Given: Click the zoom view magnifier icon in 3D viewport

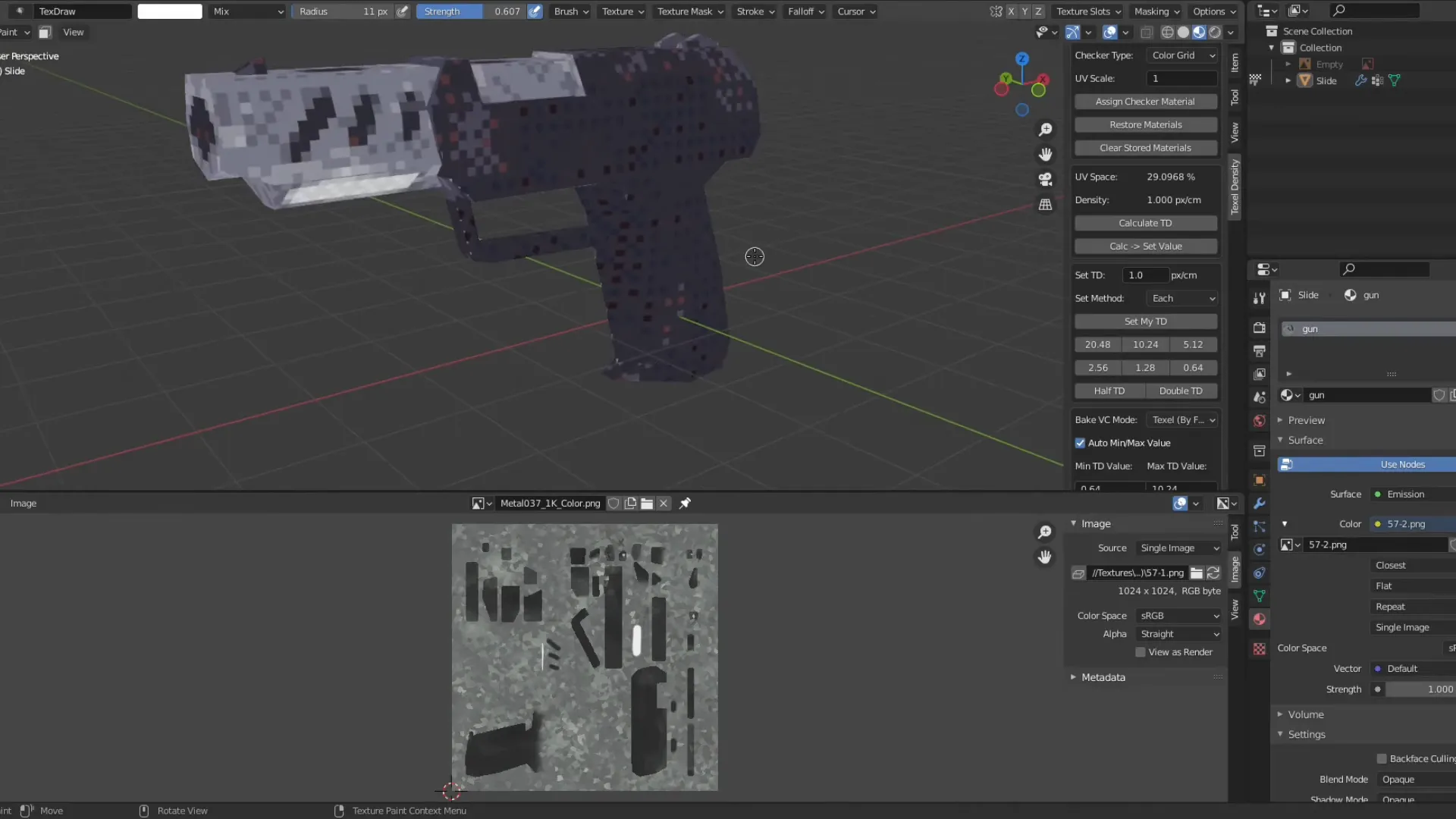Looking at the screenshot, I should 1045,130.
